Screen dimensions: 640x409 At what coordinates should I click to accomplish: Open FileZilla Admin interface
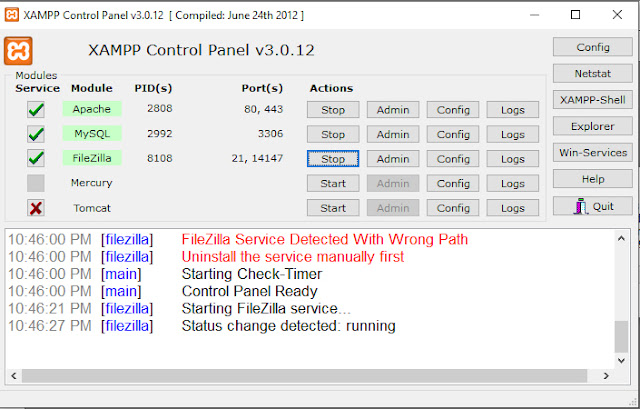click(393, 159)
